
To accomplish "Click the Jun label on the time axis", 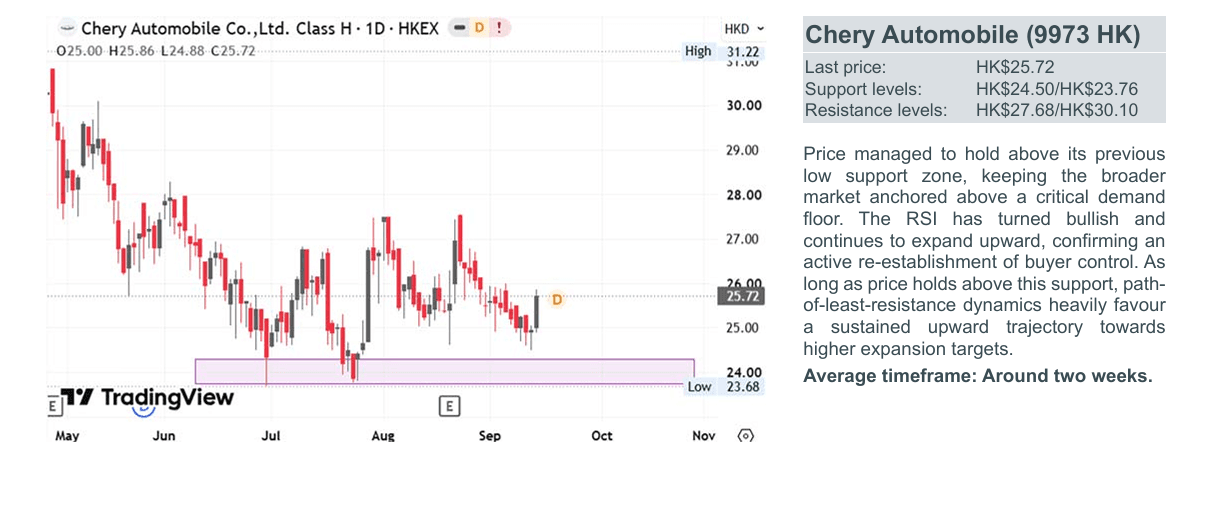I will (x=164, y=436).
